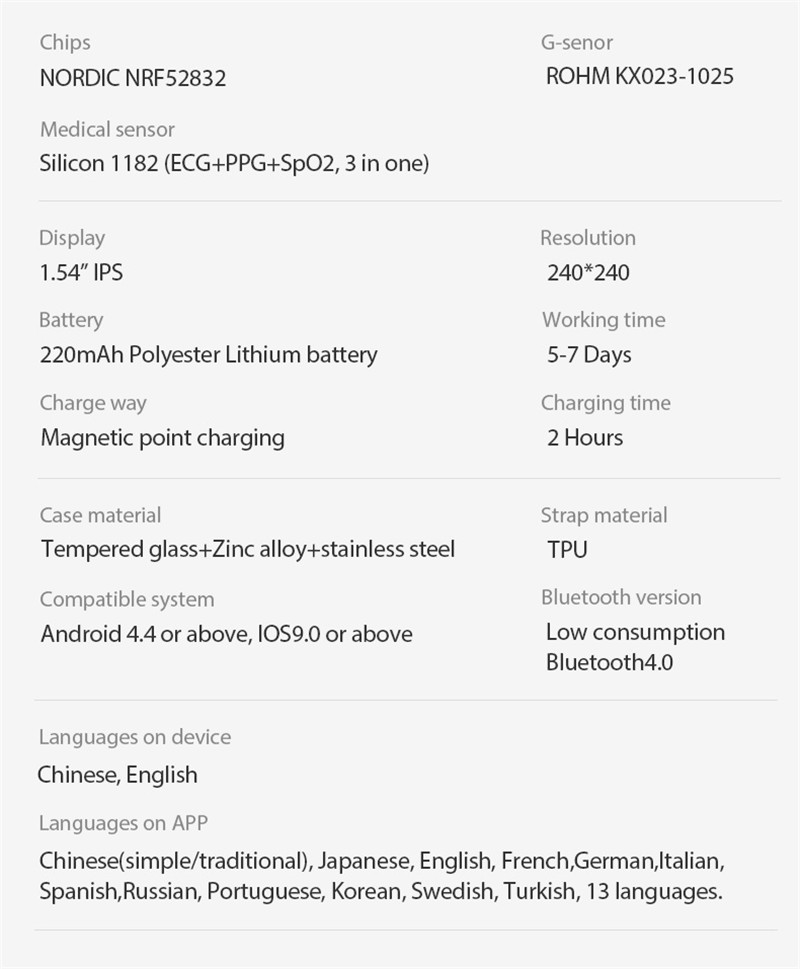
Task: Click the NORDIC NRF52832 chip value
Action: click(x=133, y=78)
